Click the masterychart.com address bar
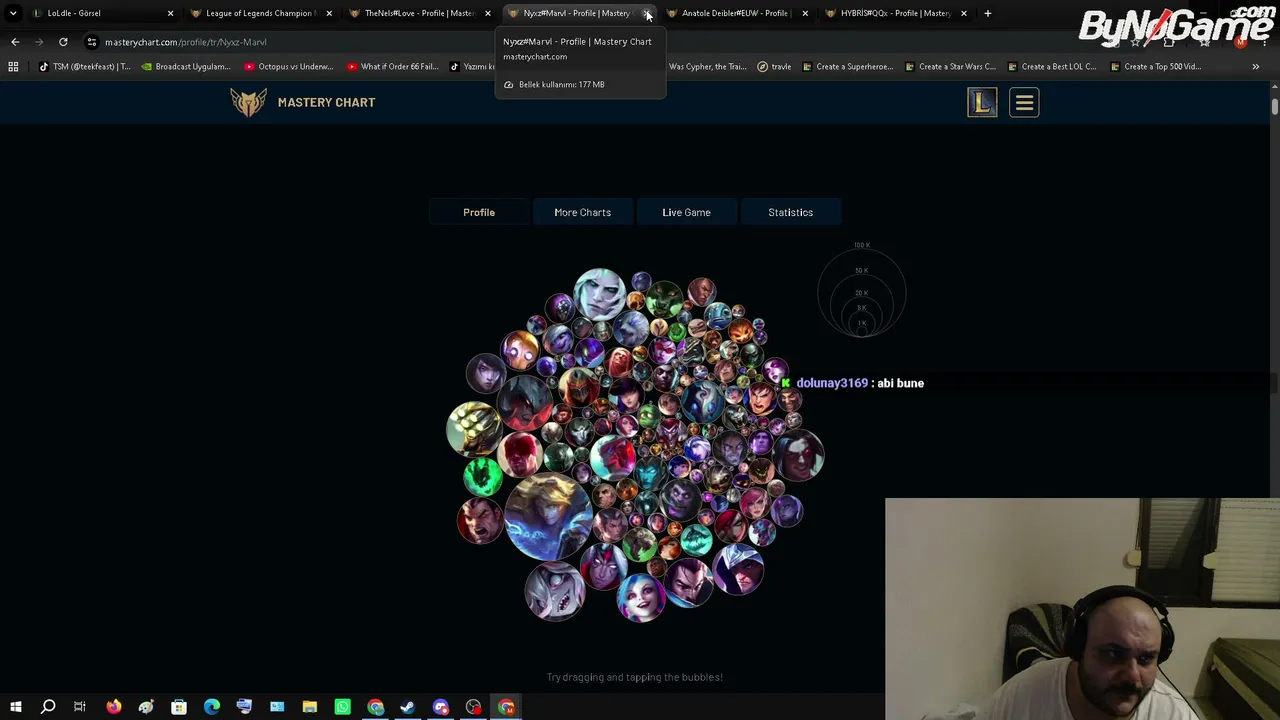 (x=600, y=42)
